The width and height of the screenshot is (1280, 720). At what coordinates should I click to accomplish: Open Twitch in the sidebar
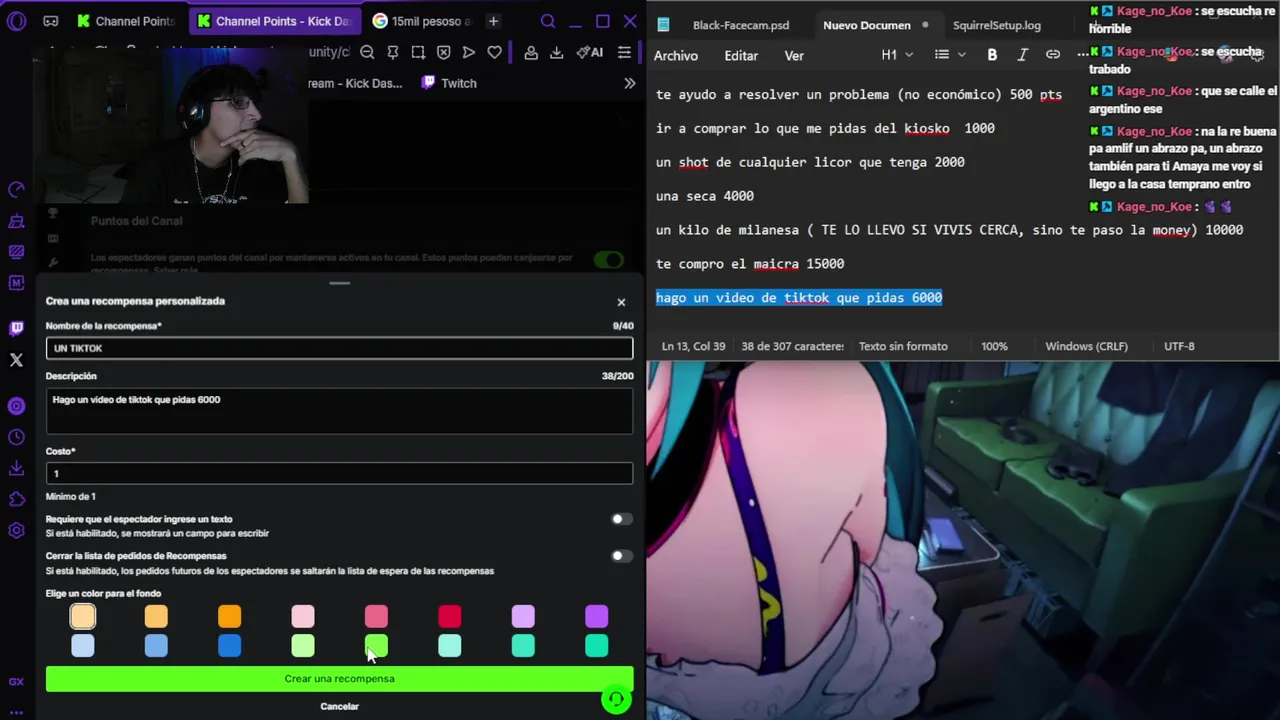coord(16,328)
